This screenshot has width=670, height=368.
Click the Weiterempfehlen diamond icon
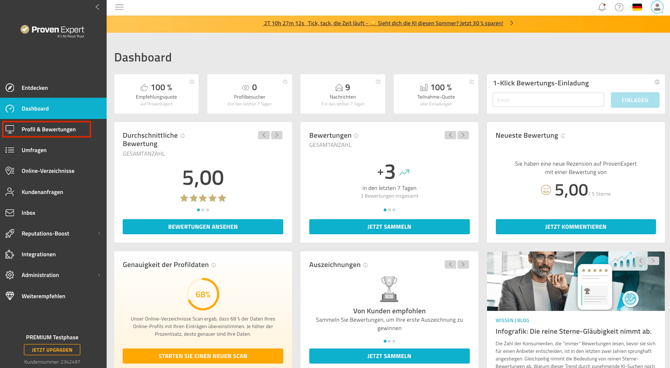point(10,296)
